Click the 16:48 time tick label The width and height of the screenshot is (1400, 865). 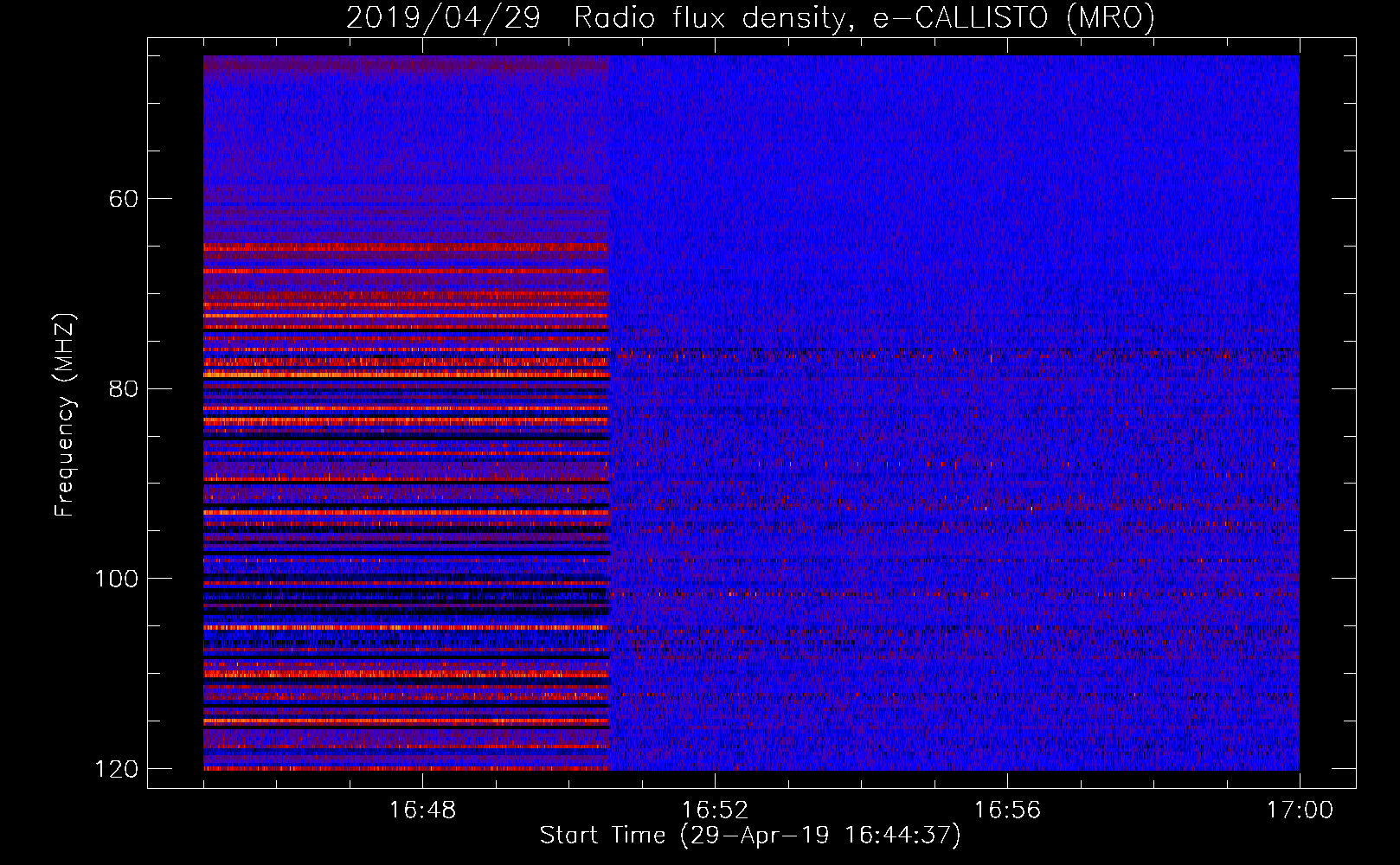422,811
